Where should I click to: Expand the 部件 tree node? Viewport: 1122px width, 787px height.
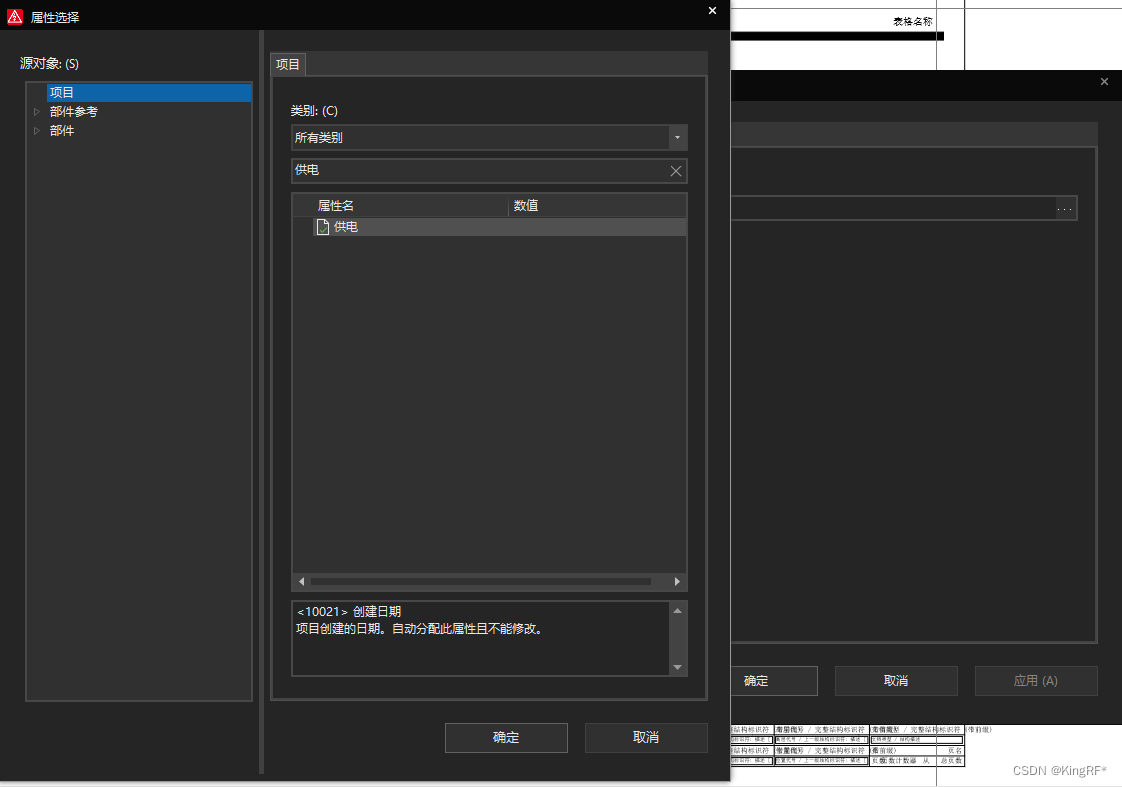pos(37,131)
